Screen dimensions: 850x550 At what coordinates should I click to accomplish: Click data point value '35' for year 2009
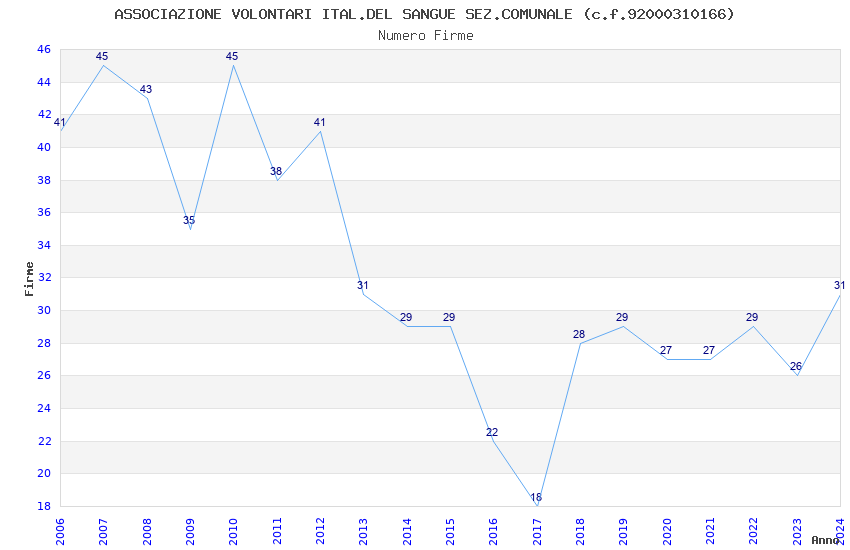tap(189, 221)
